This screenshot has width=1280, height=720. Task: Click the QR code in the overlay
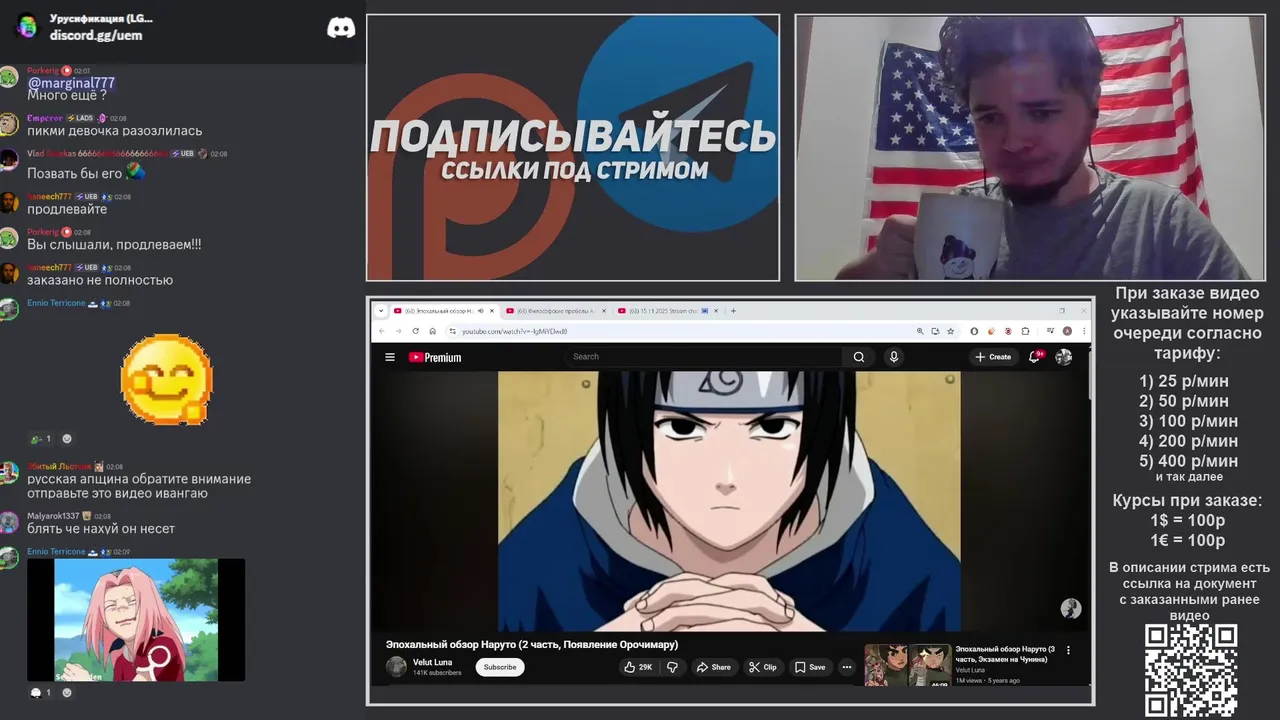pyautogui.click(x=1191, y=669)
